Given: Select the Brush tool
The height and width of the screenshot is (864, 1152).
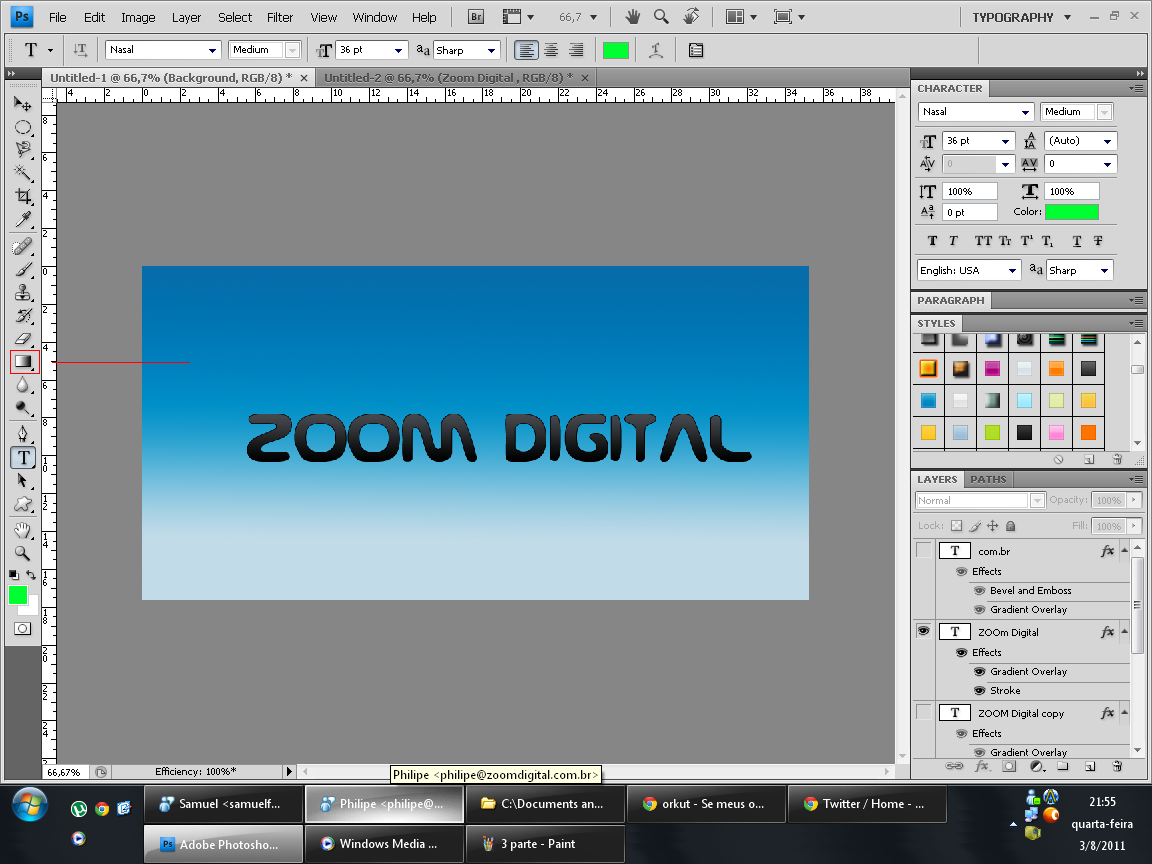Looking at the screenshot, I should pos(23,270).
